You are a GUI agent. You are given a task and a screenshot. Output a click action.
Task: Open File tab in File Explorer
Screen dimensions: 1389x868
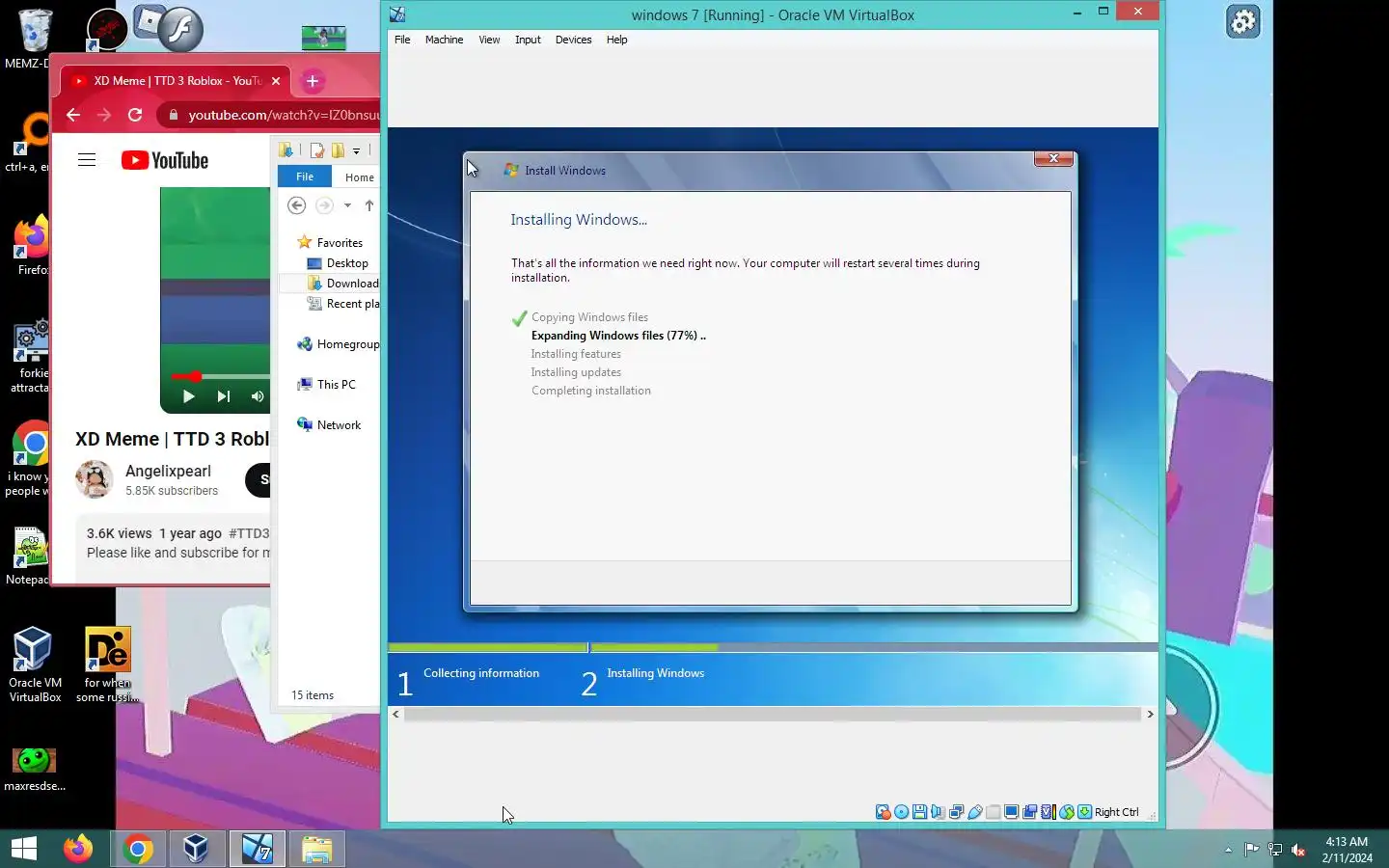point(305,176)
